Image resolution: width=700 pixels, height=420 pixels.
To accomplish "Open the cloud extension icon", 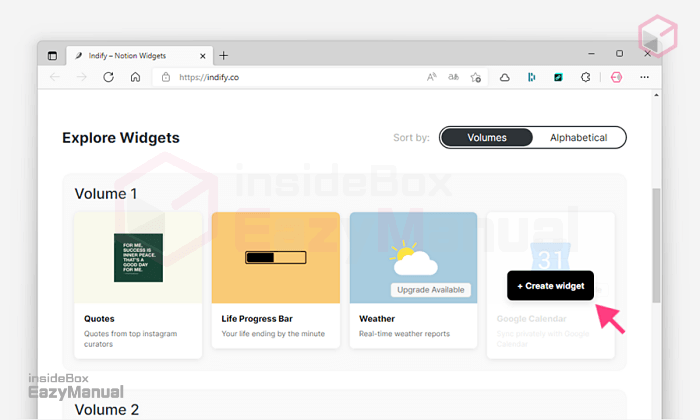I will click(x=504, y=78).
